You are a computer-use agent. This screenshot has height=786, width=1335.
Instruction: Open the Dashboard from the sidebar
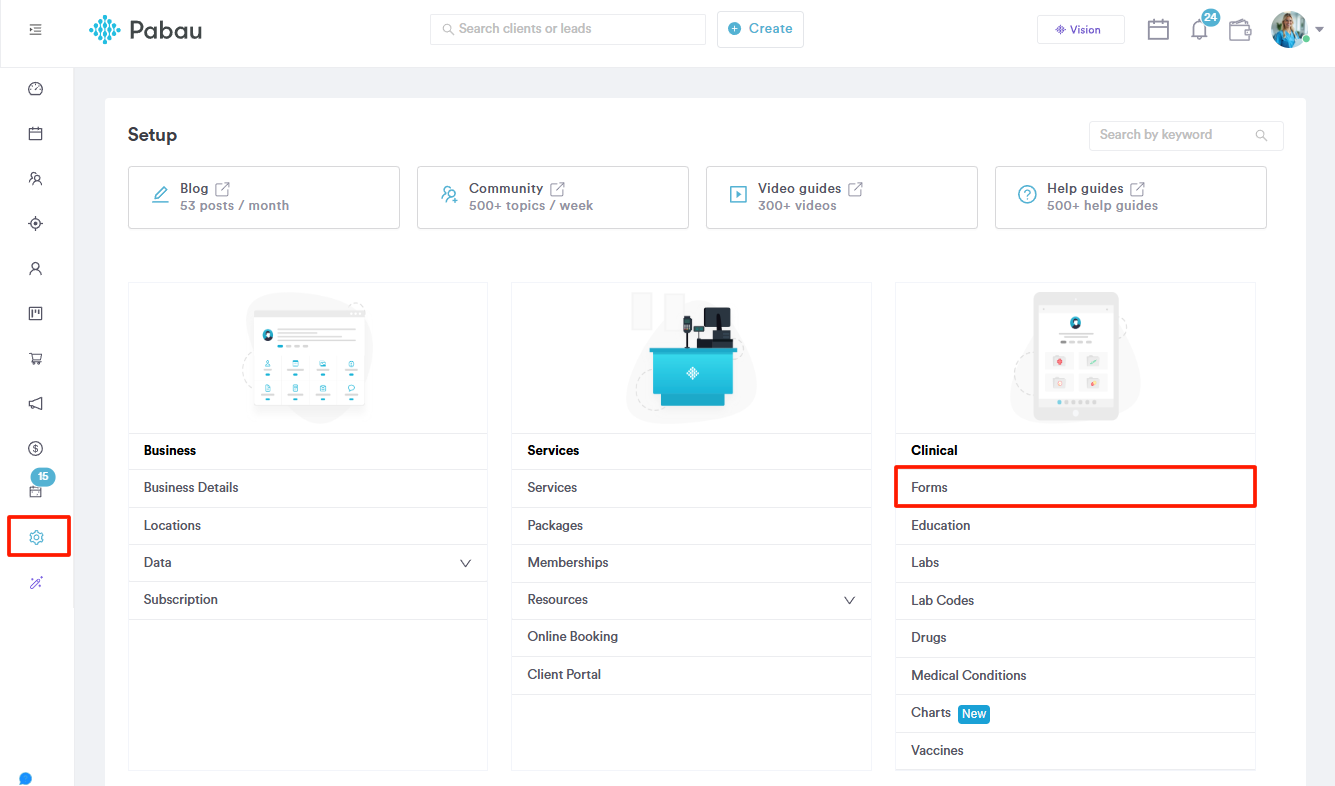(x=35, y=88)
